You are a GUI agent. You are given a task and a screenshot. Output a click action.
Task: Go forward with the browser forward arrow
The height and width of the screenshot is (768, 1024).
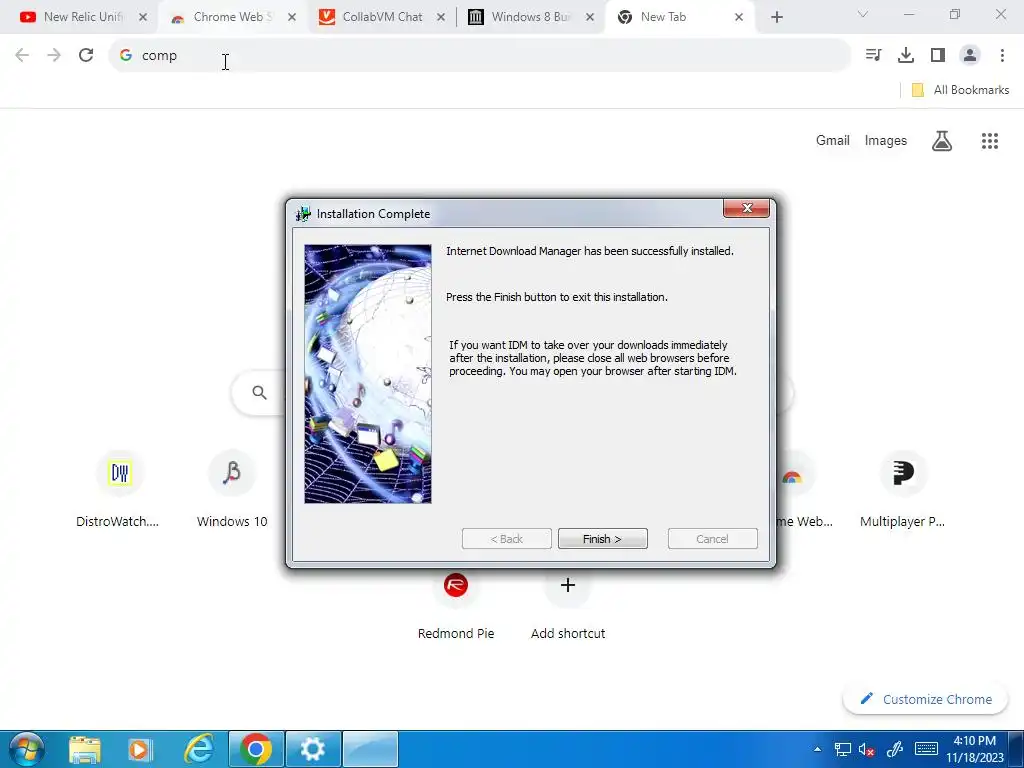point(54,56)
